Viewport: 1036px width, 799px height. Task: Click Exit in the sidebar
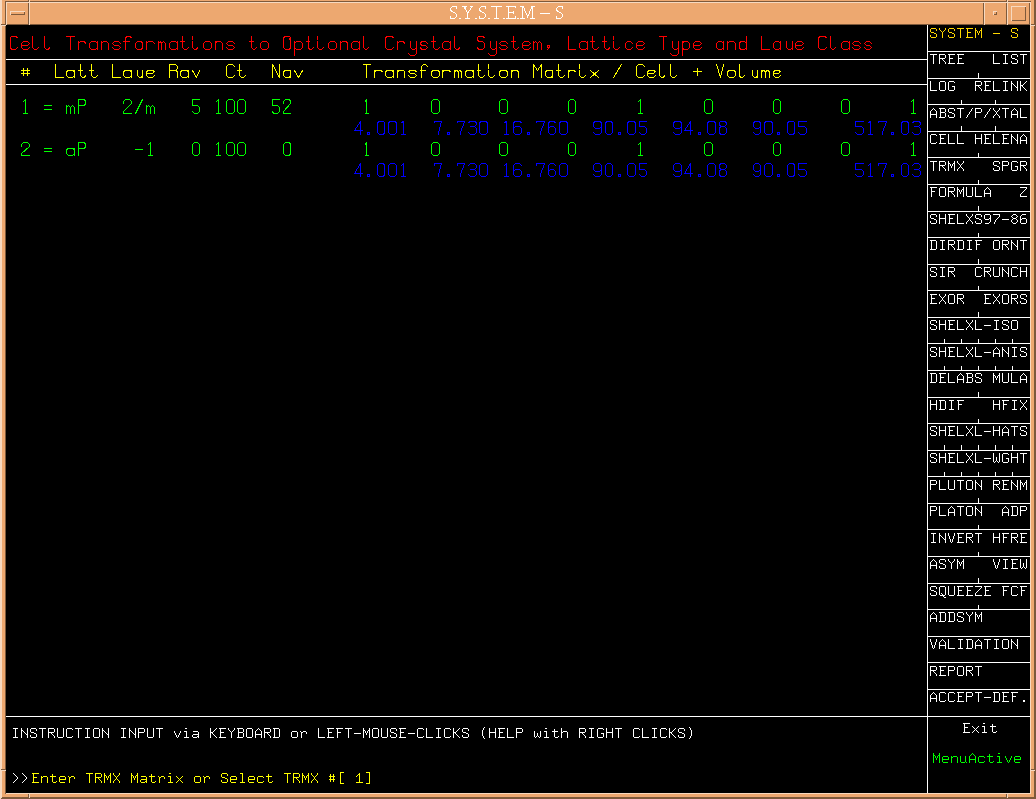point(979,728)
